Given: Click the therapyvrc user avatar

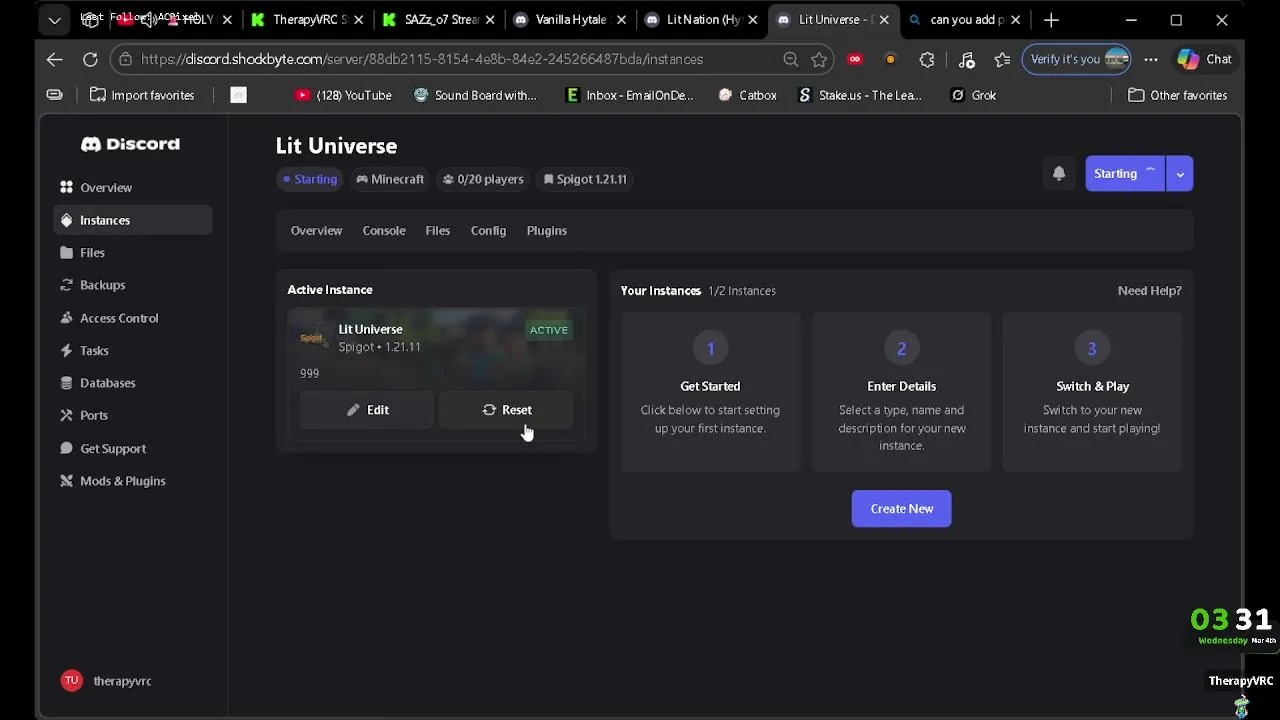Looking at the screenshot, I should (71, 680).
